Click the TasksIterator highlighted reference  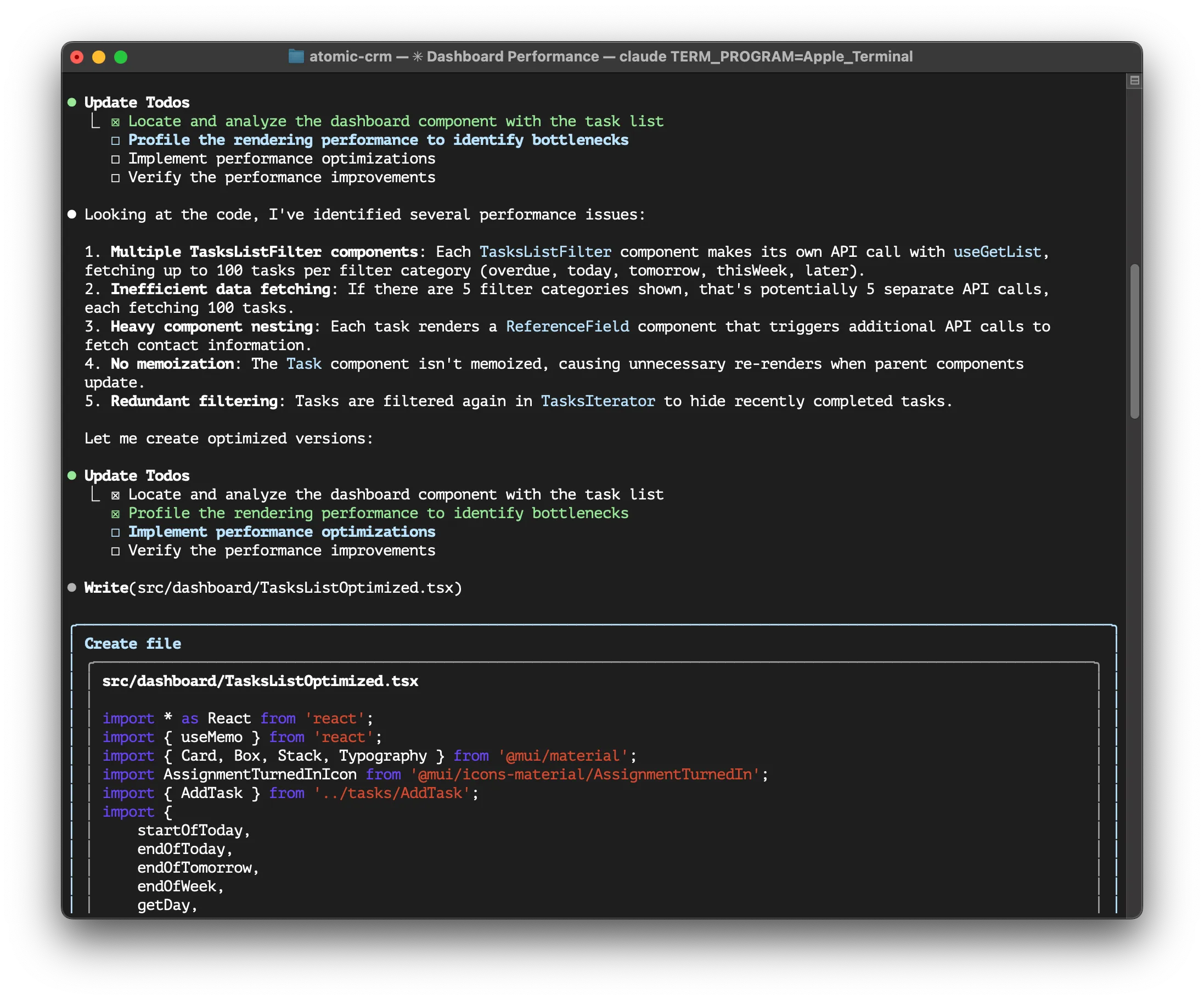(x=598, y=401)
